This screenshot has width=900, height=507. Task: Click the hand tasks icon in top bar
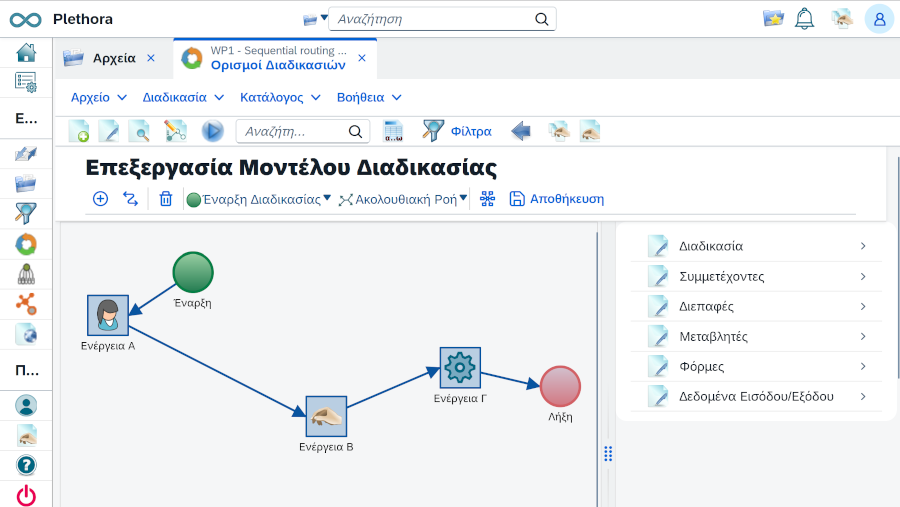pyautogui.click(x=841, y=19)
